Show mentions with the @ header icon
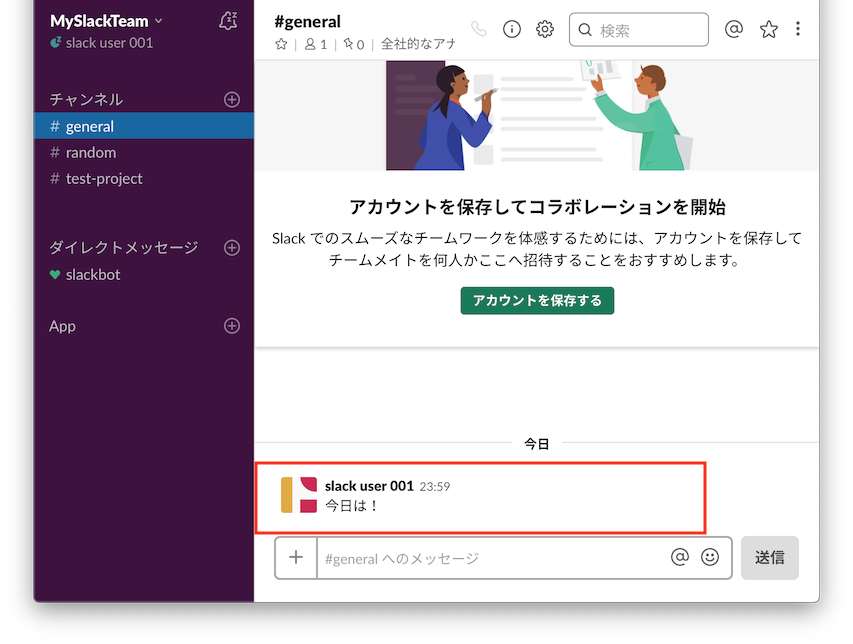Screen dimensions: 853x644 tap(733, 28)
